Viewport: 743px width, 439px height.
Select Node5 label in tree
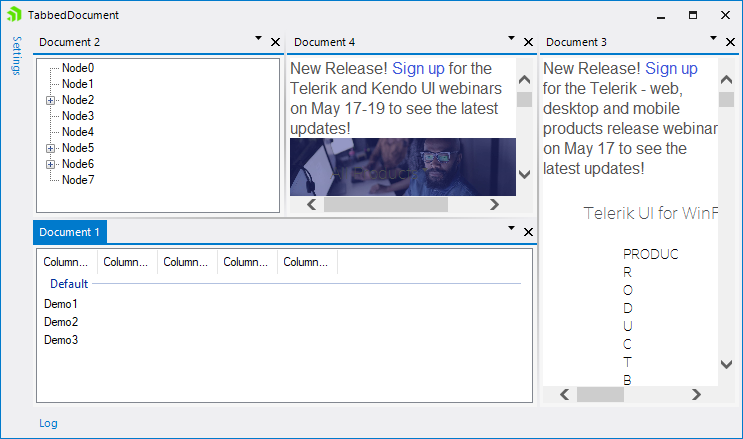(x=78, y=148)
